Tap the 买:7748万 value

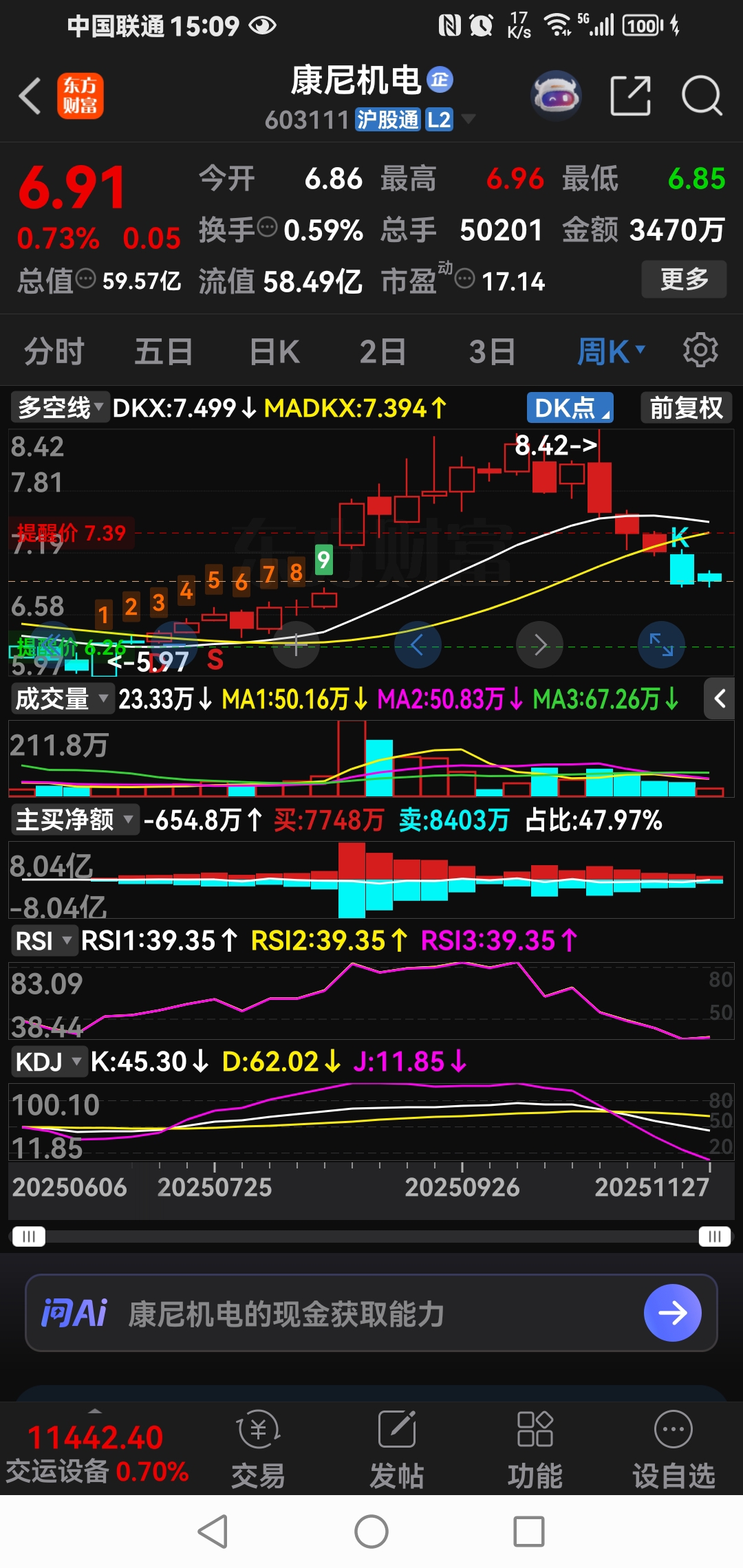click(329, 820)
